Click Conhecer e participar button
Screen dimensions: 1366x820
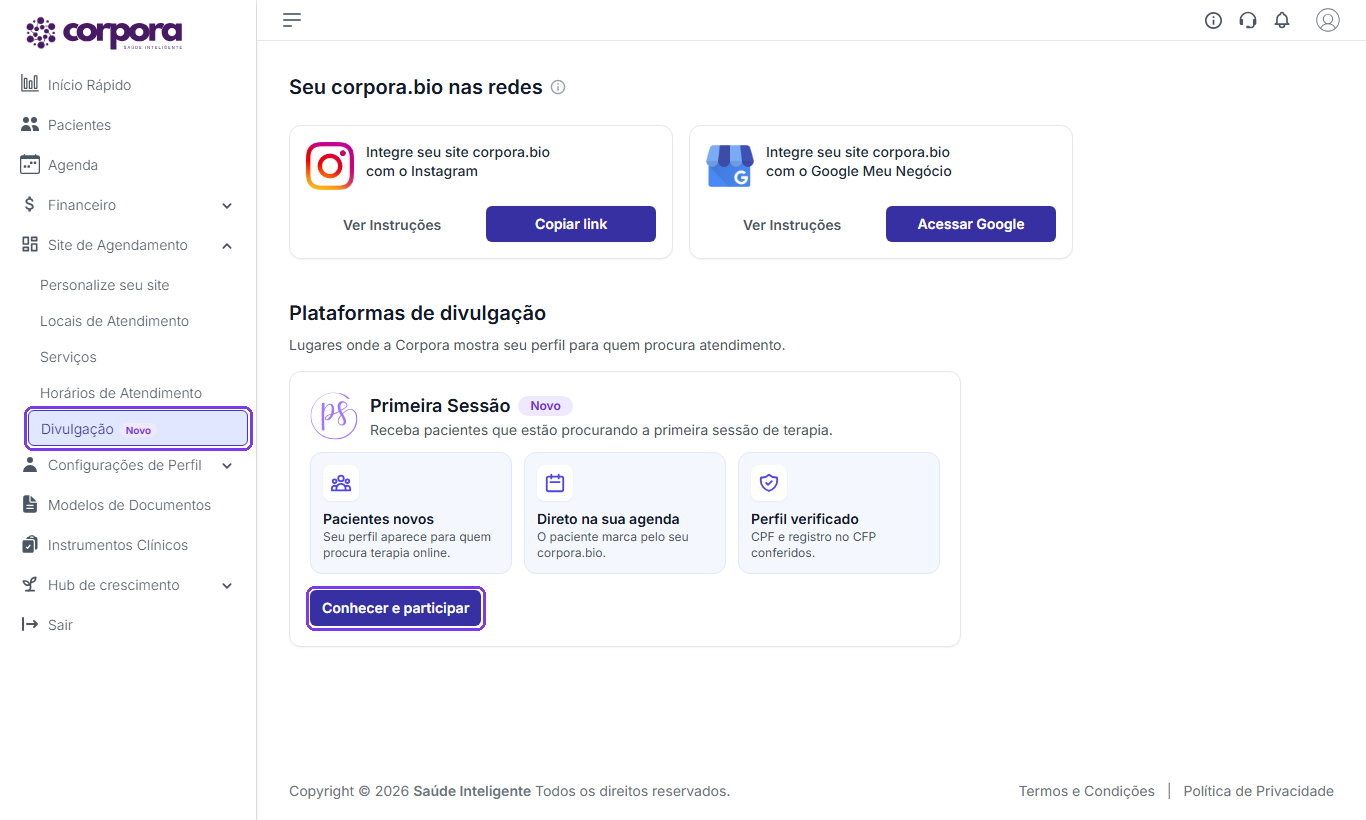point(396,608)
